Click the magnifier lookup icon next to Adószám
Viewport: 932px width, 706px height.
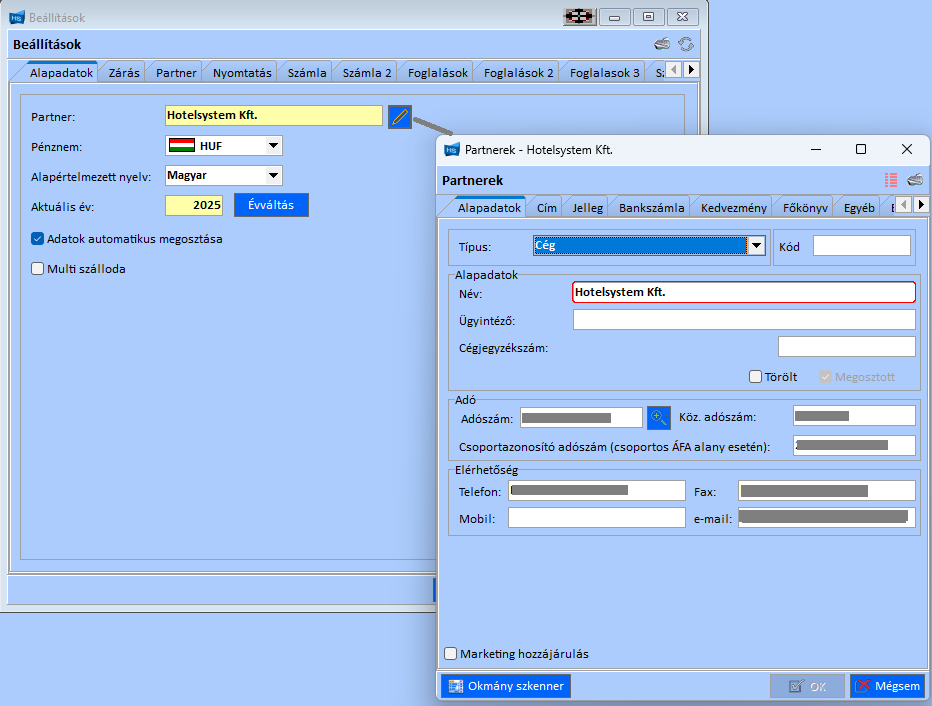click(659, 418)
